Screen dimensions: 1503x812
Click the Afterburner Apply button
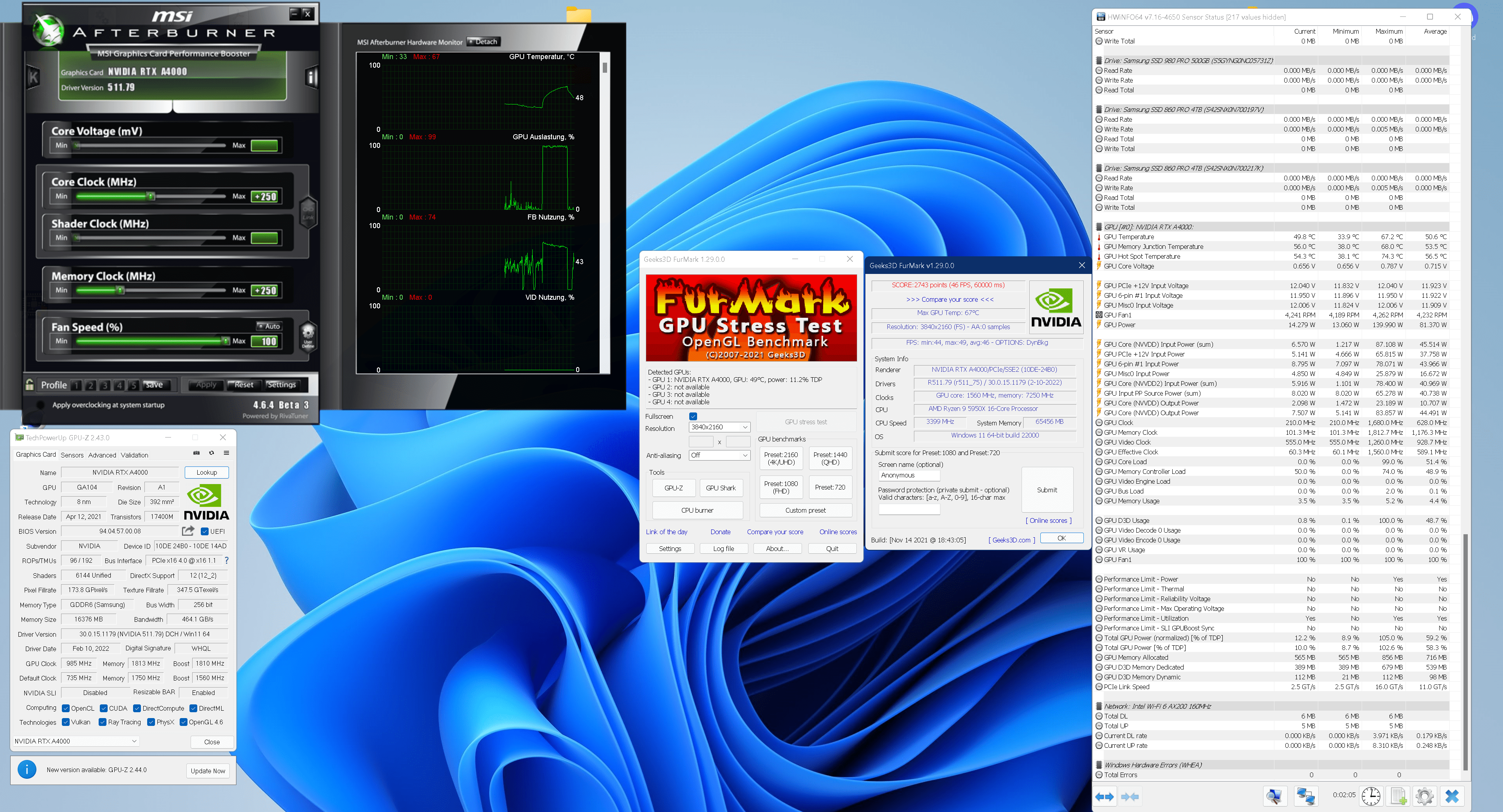(206, 384)
